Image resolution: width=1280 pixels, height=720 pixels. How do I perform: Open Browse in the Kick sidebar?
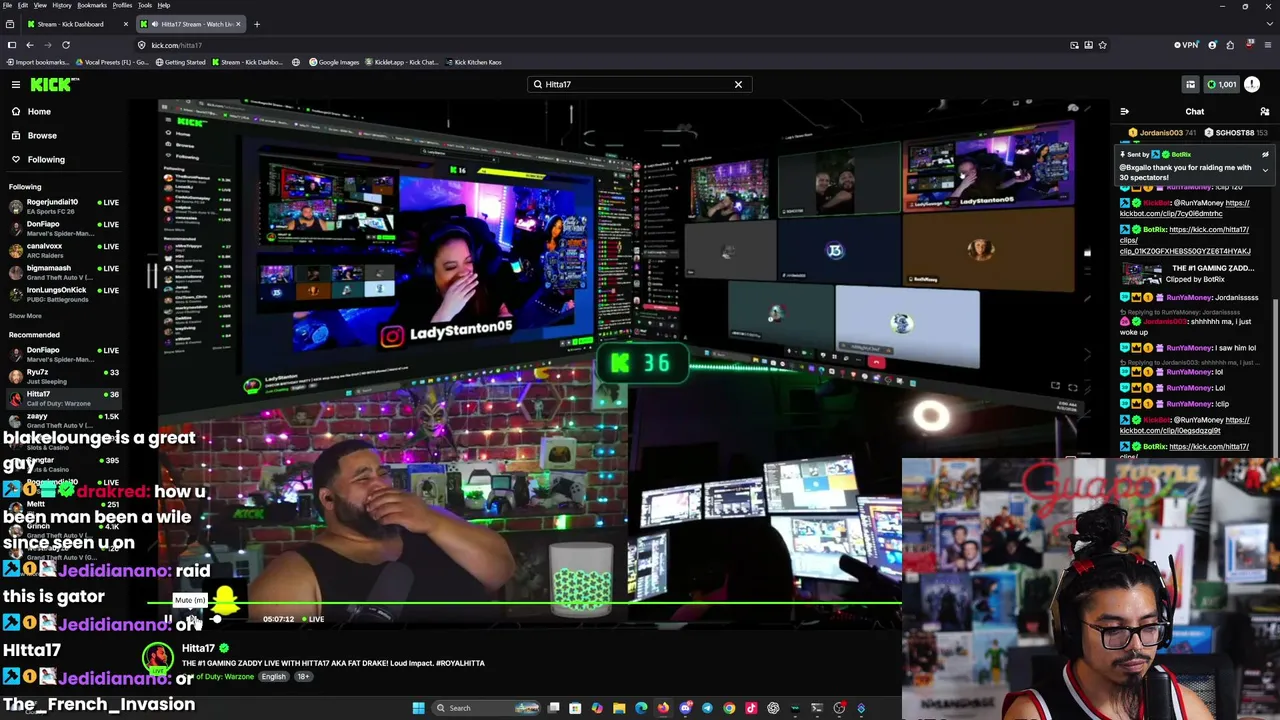point(42,135)
